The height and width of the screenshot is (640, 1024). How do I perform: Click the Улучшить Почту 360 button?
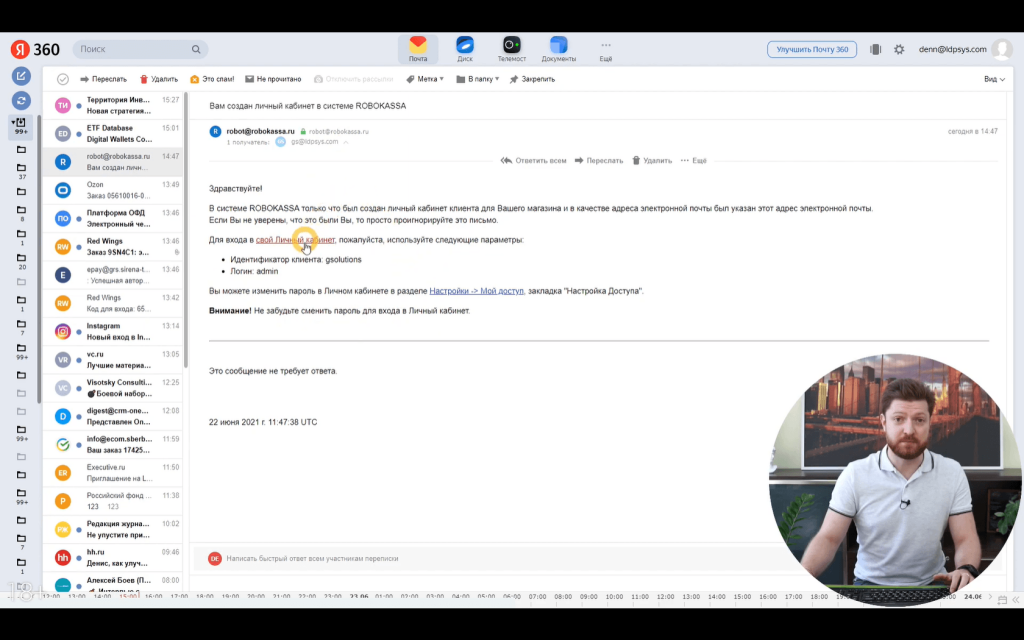pyautogui.click(x=812, y=49)
